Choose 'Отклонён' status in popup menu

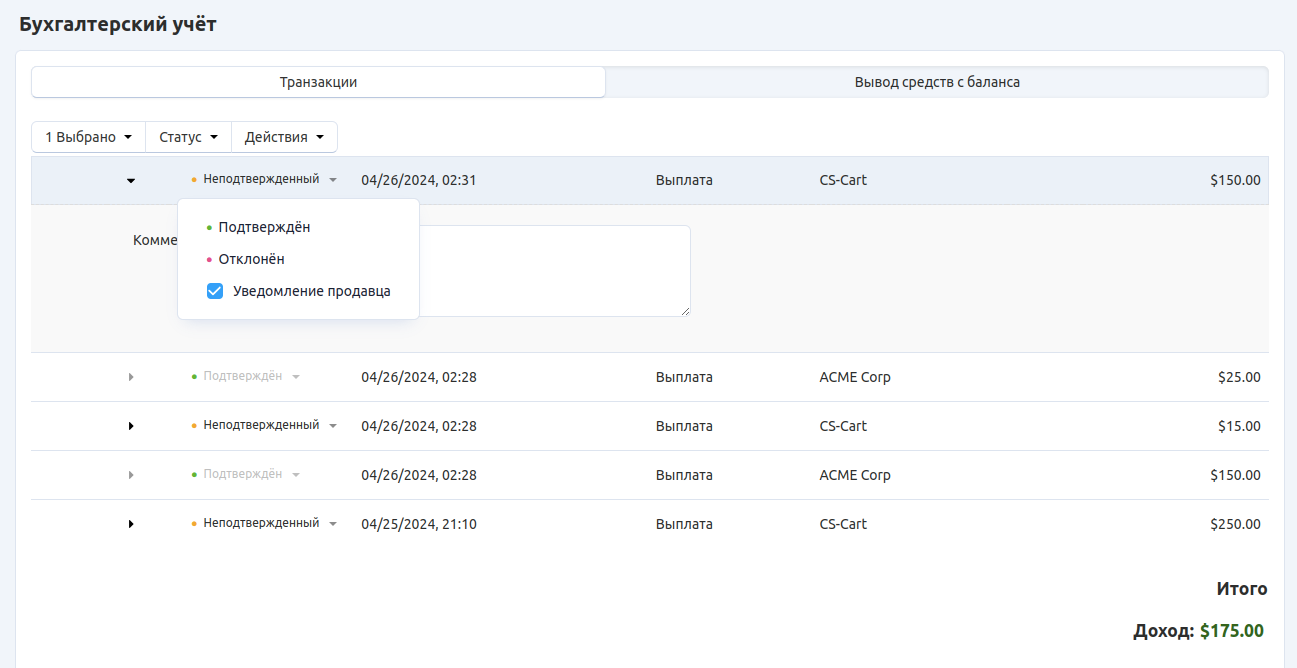(251, 259)
